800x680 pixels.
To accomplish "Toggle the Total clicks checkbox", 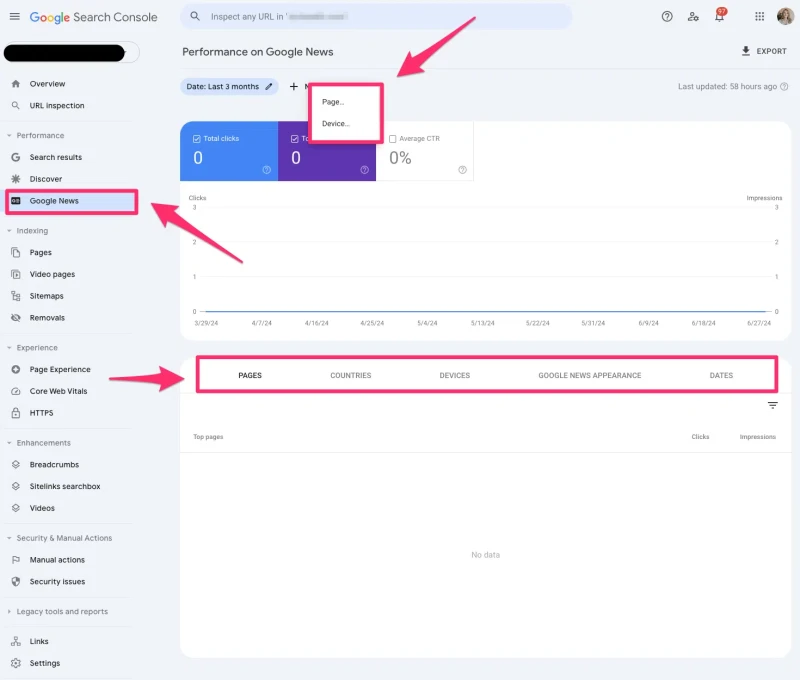I will point(196,139).
